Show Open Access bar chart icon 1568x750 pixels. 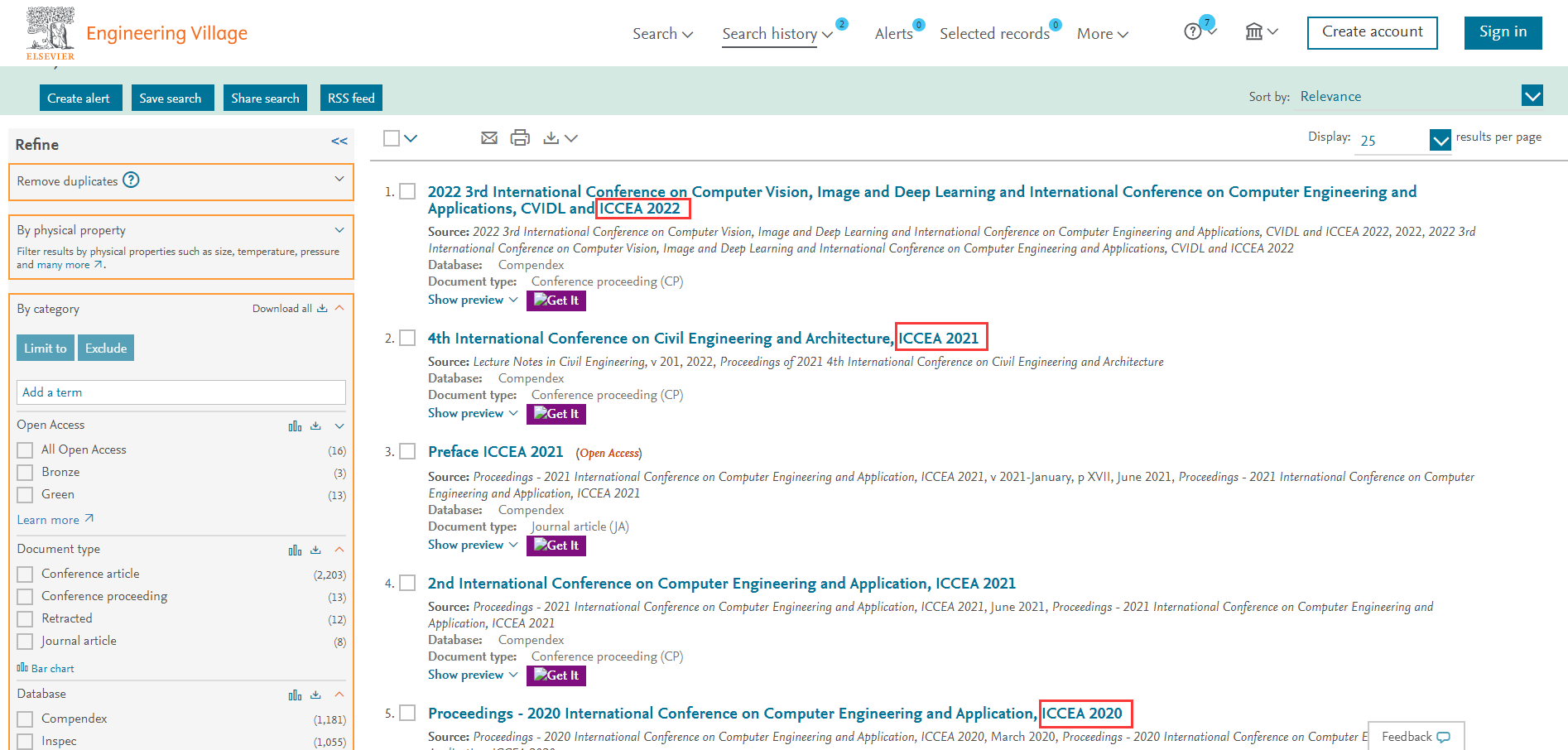(295, 425)
